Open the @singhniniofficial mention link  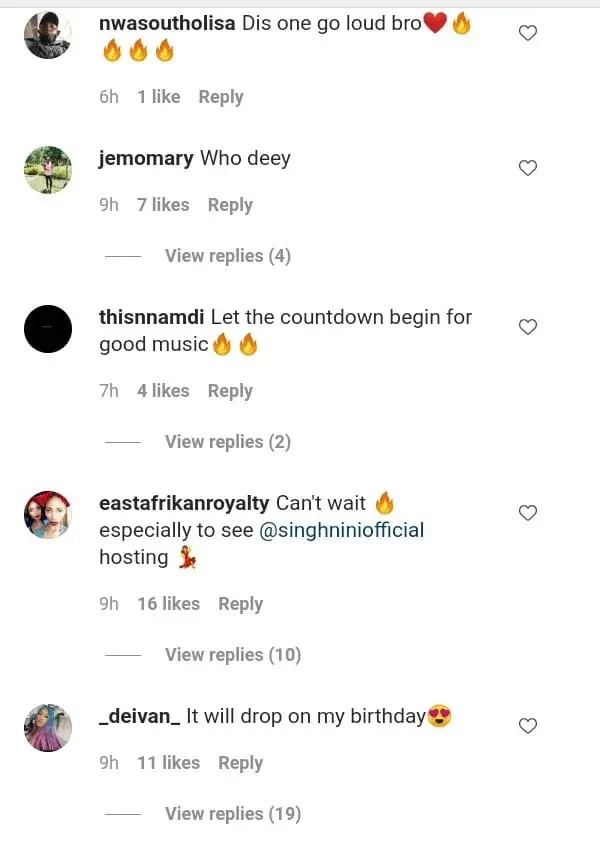click(342, 531)
